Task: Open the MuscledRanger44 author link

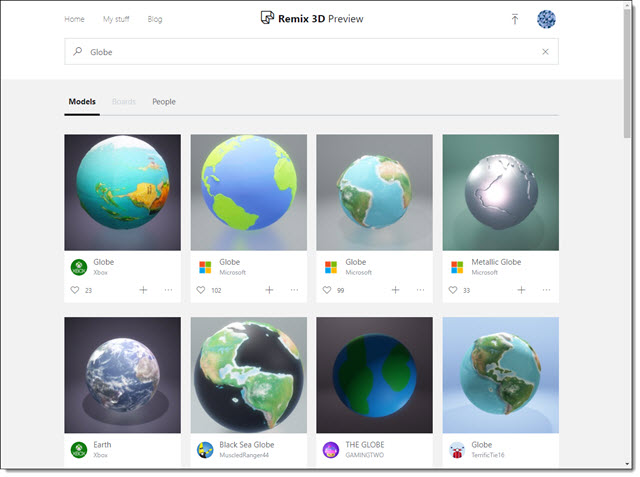Action: coord(244,455)
